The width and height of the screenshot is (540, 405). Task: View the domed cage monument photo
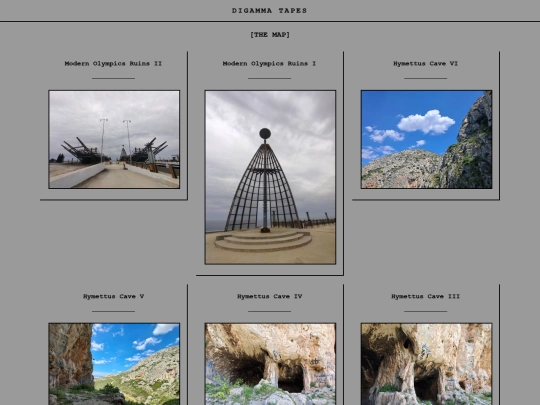(270, 177)
